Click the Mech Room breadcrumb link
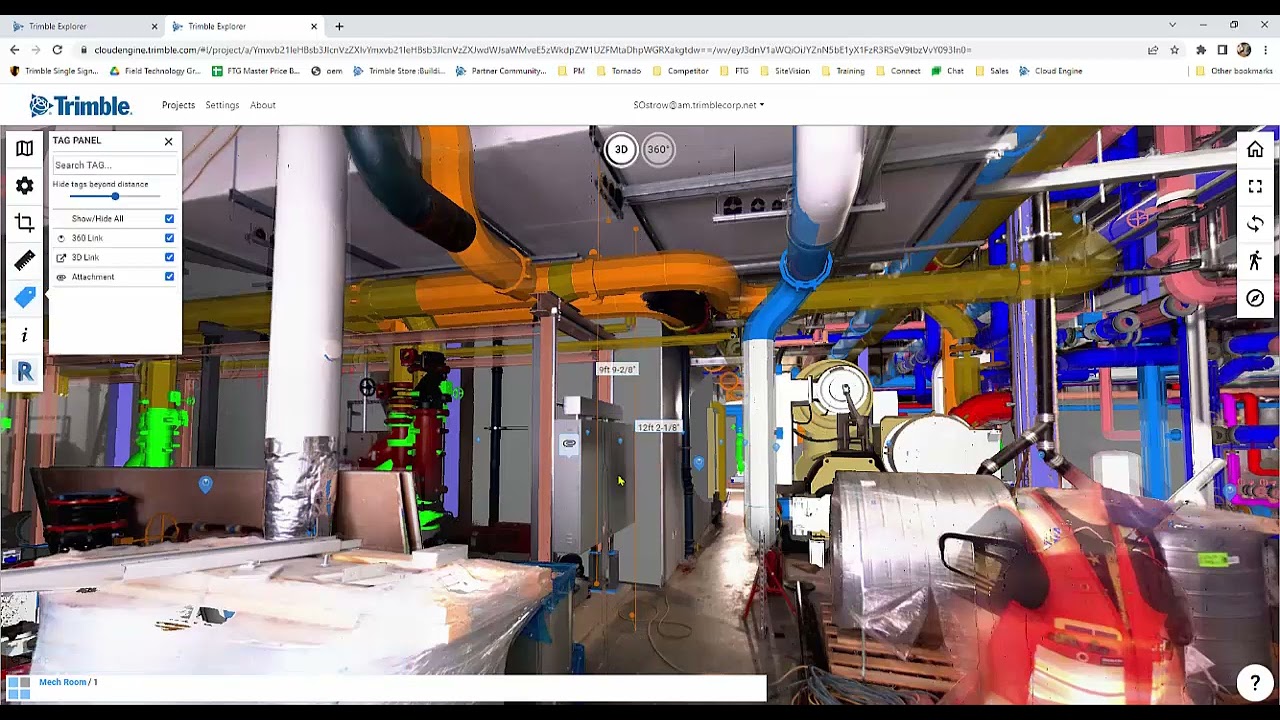 pos(62,682)
